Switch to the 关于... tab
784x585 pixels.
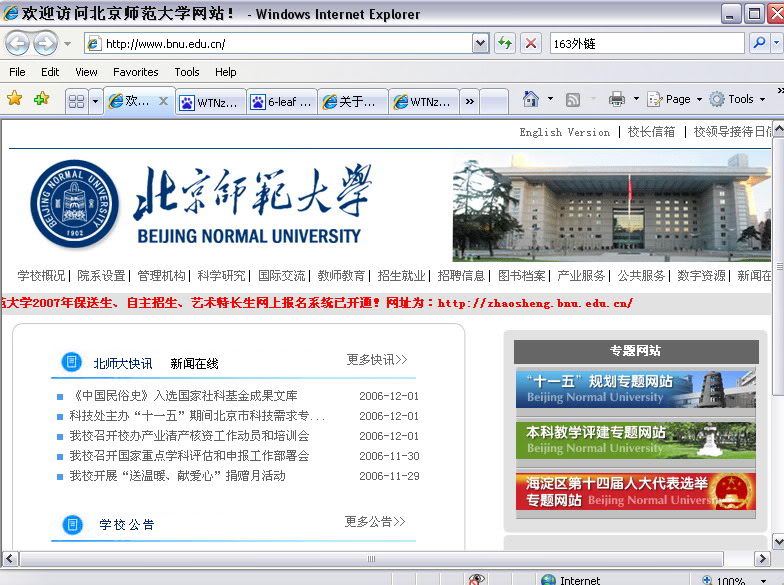click(x=353, y=102)
